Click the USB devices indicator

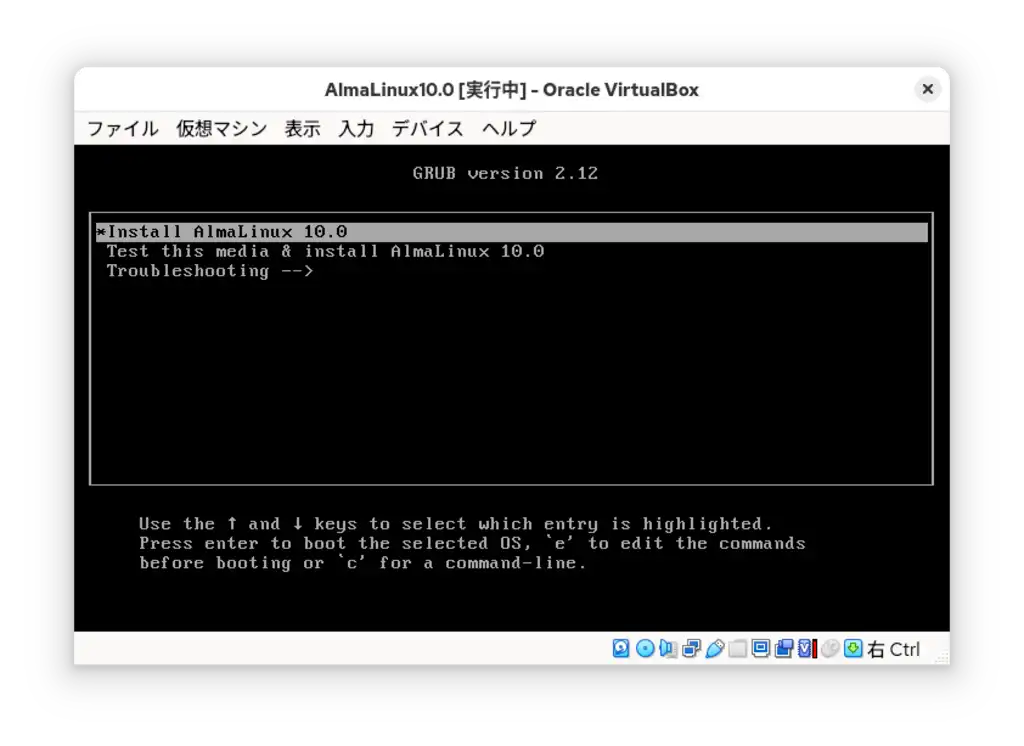pos(716,648)
